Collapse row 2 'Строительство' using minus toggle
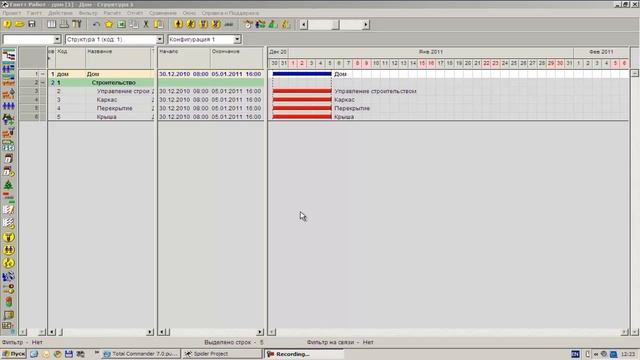Screen dimensions: 640x360 [x=43, y=82]
